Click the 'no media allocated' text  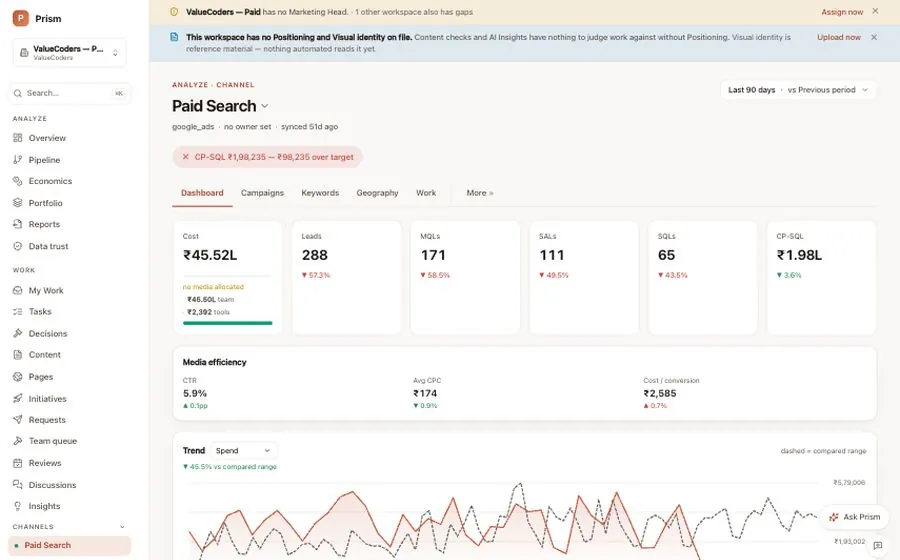click(x=213, y=287)
